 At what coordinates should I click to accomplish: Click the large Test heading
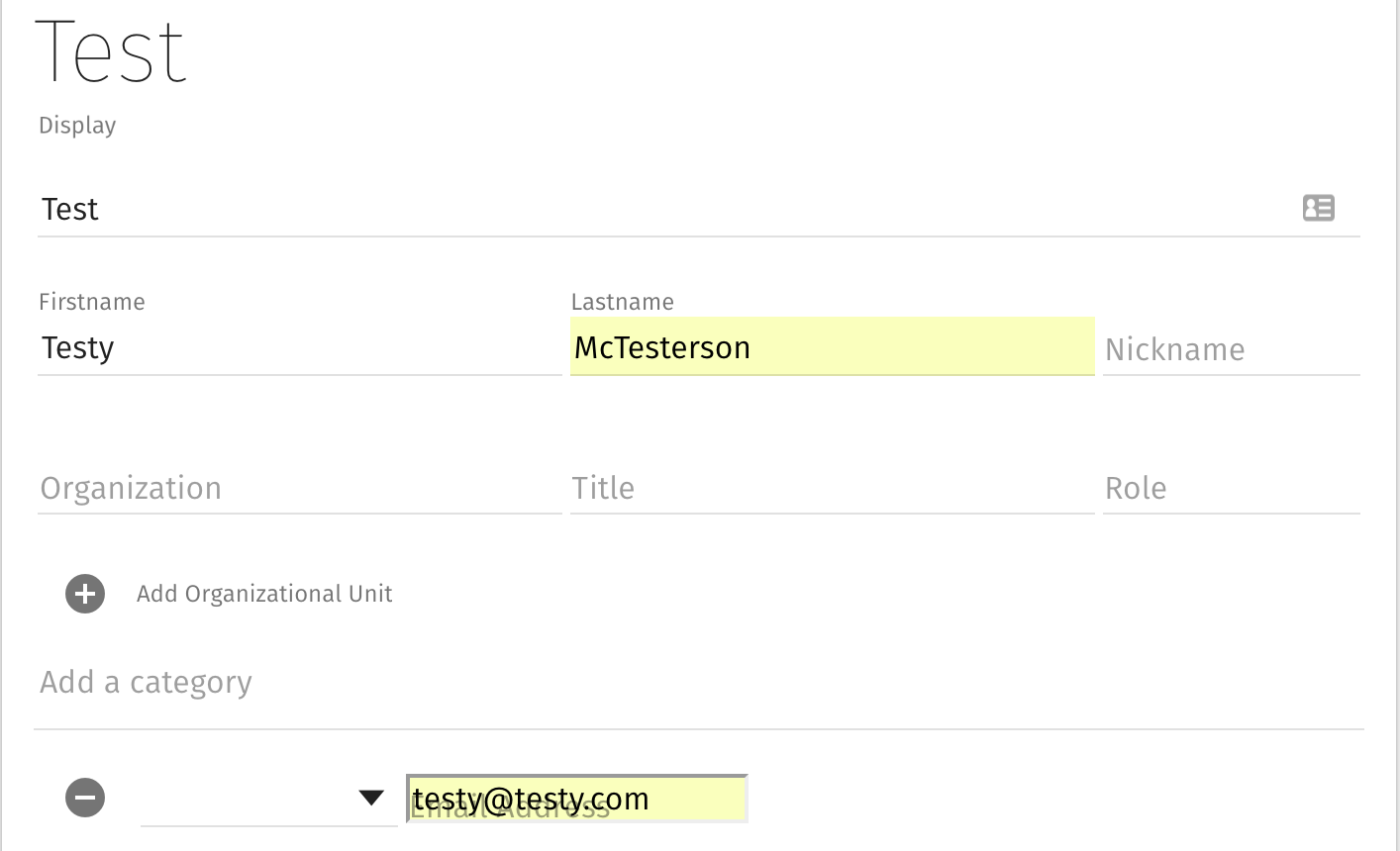click(x=111, y=51)
